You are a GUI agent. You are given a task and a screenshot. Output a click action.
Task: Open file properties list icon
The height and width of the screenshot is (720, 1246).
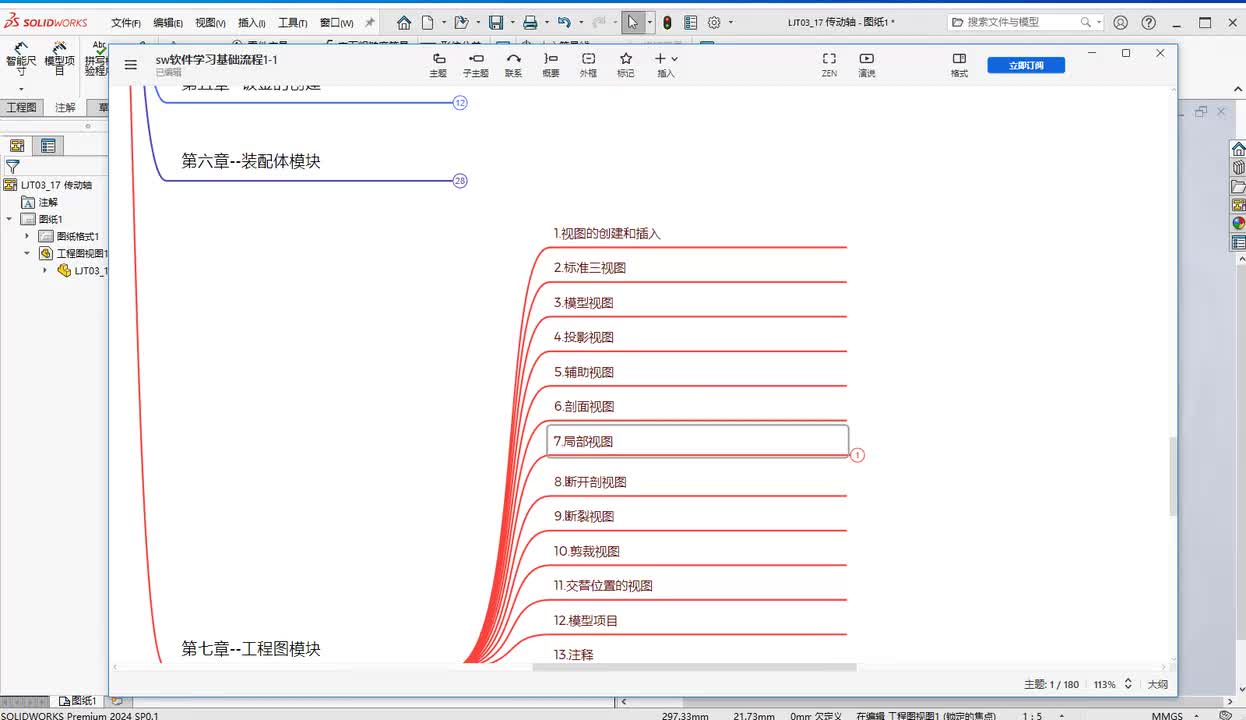[x=690, y=22]
